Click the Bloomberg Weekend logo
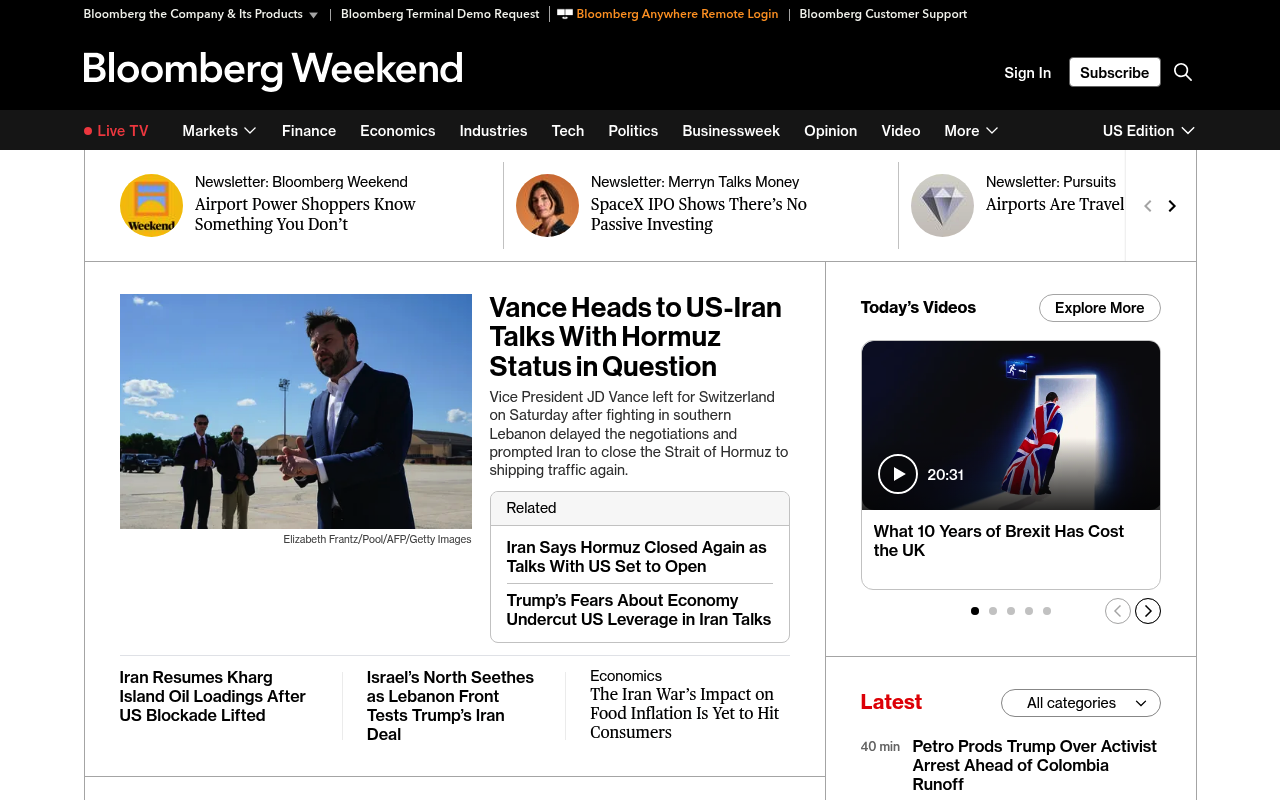 point(273,71)
